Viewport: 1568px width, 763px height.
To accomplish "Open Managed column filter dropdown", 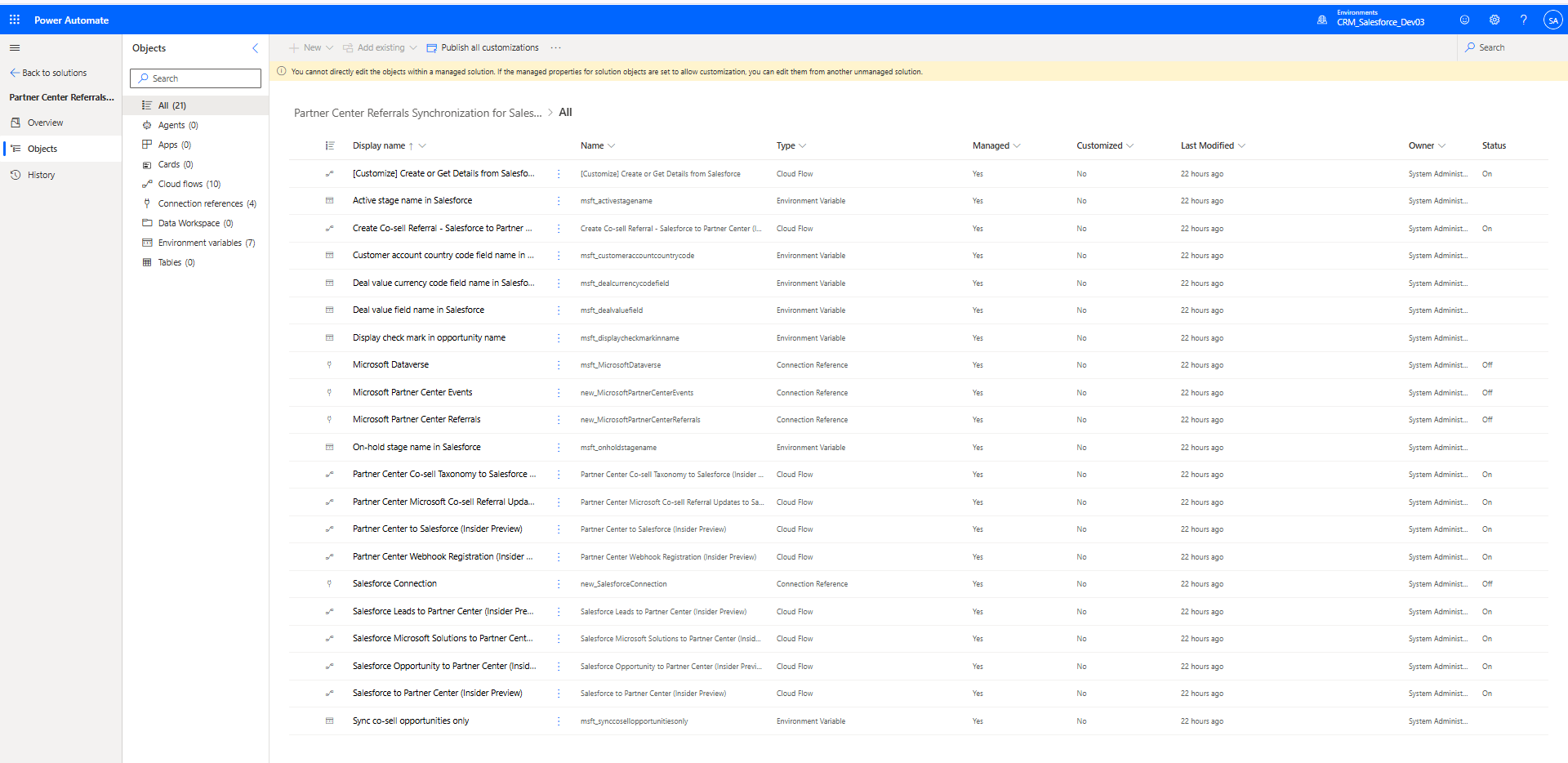I will point(1017,145).
